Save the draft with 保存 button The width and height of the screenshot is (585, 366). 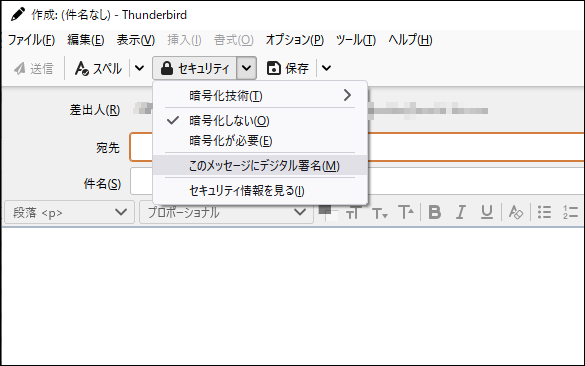click(288, 68)
